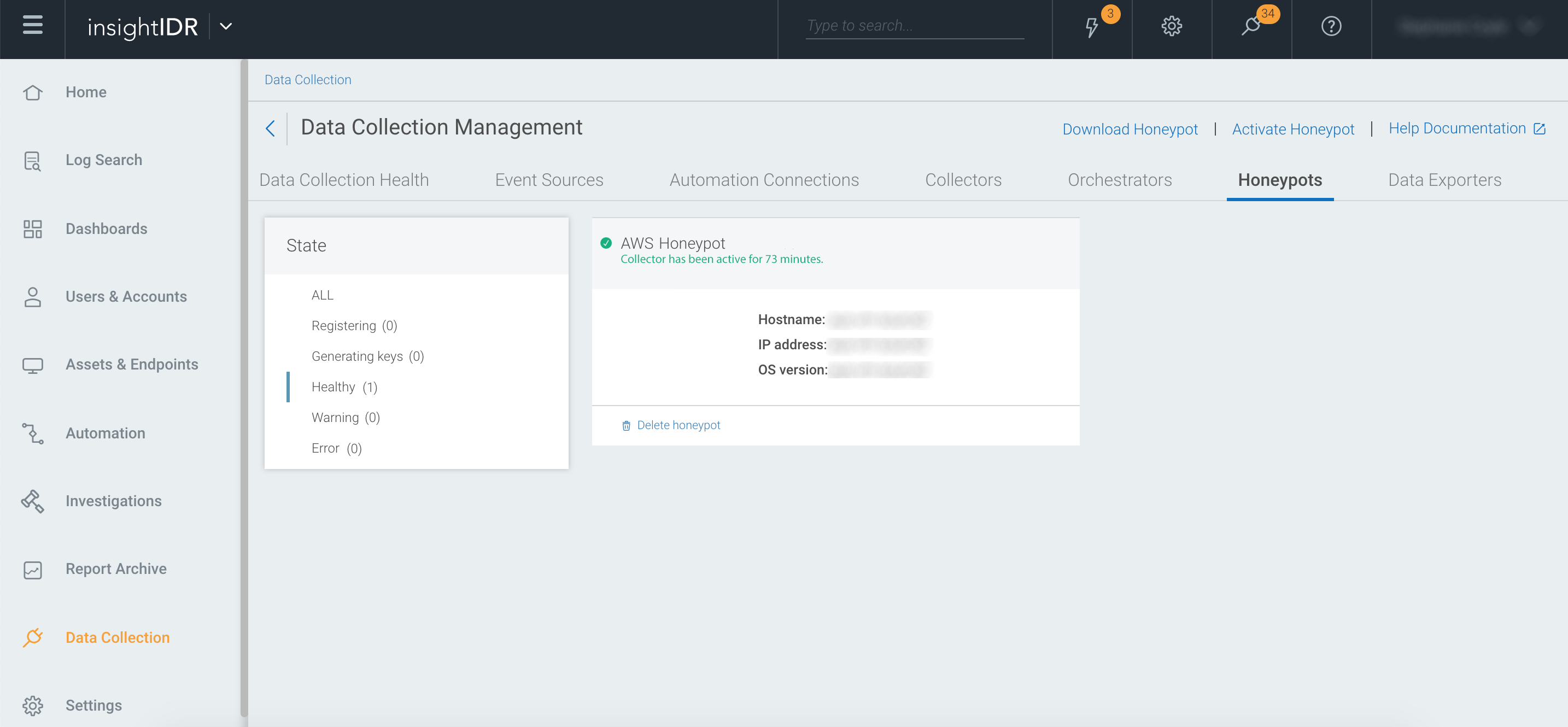Focus the Type to search field
The width and height of the screenshot is (1568, 727).
914,26
